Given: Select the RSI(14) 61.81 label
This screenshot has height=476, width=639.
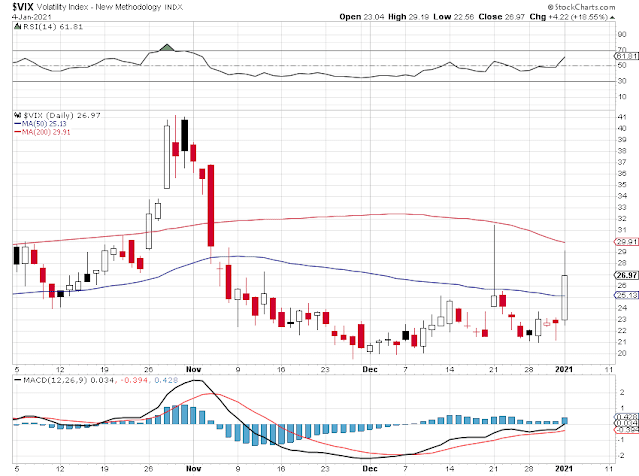Looking at the screenshot, I should click(x=53, y=26).
